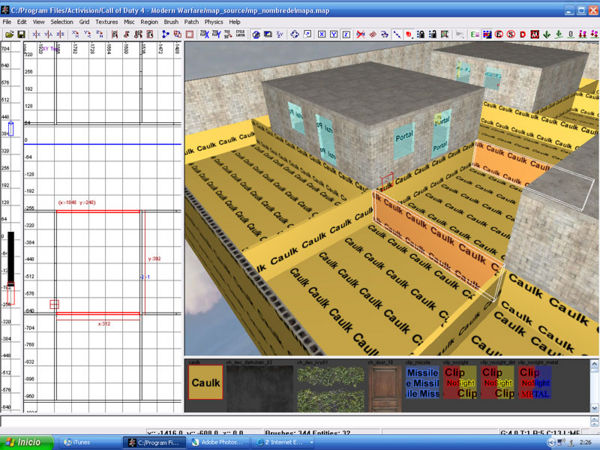Switch to Adobe Photoshop taskbar button
Viewport: 600px width, 450px height.
click(219, 442)
